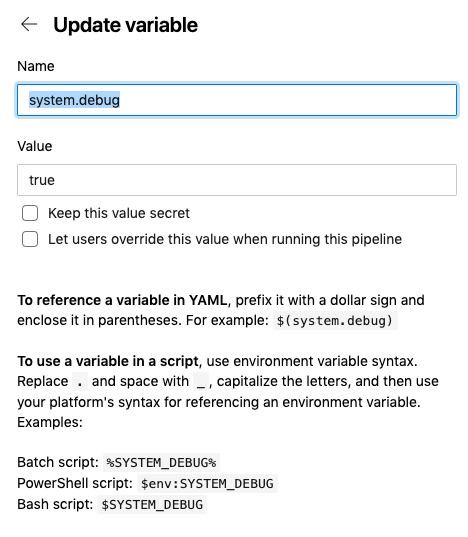Enable the Keep this value secret checkbox
Image resolution: width=468 pixels, height=537 pixels.
pyautogui.click(x=30, y=213)
